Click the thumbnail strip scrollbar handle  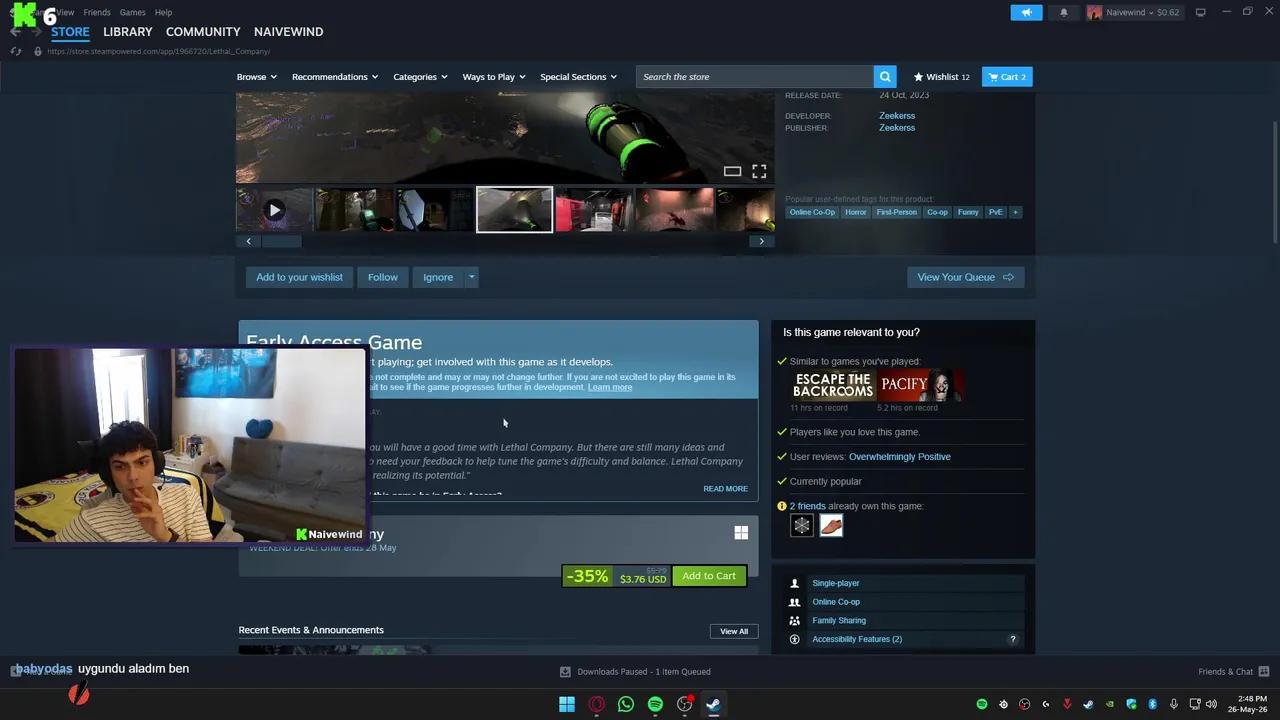pyautogui.click(x=282, y=241)
